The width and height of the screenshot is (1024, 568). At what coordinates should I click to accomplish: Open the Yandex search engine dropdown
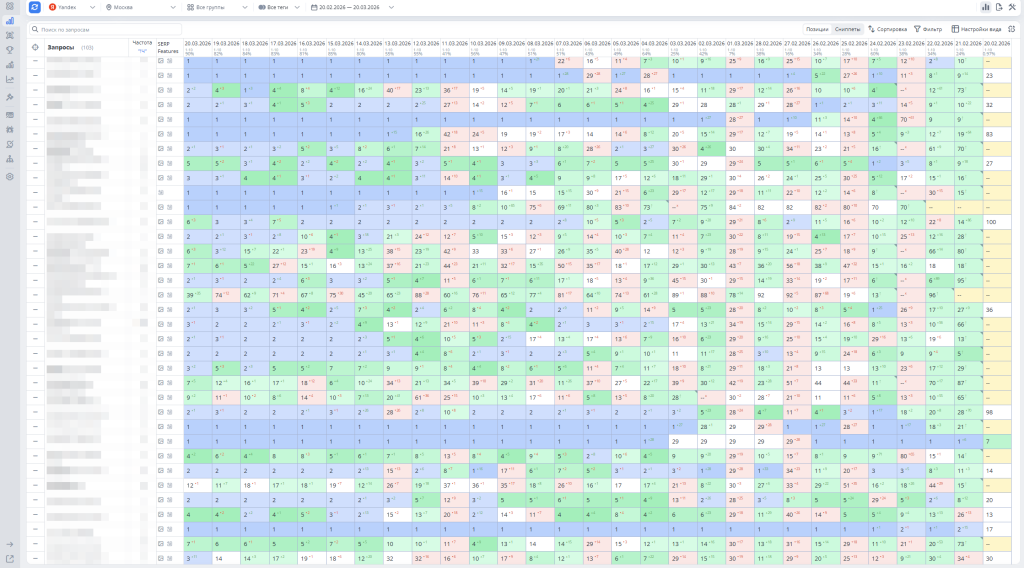(x=72, y=7)
